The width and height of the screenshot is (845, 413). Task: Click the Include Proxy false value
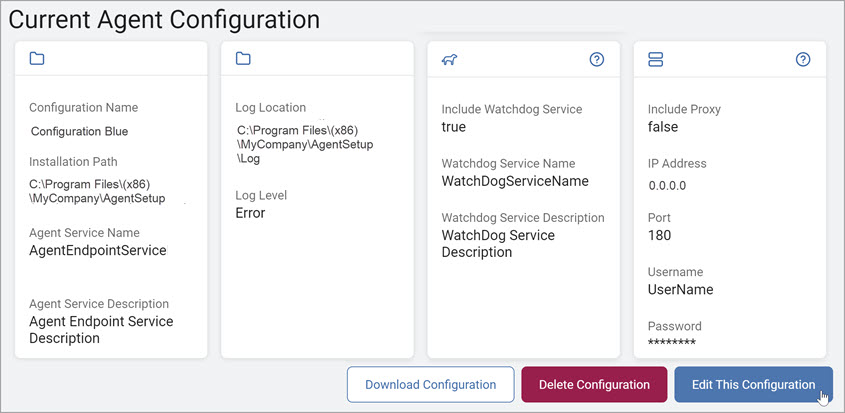point(663,127)
